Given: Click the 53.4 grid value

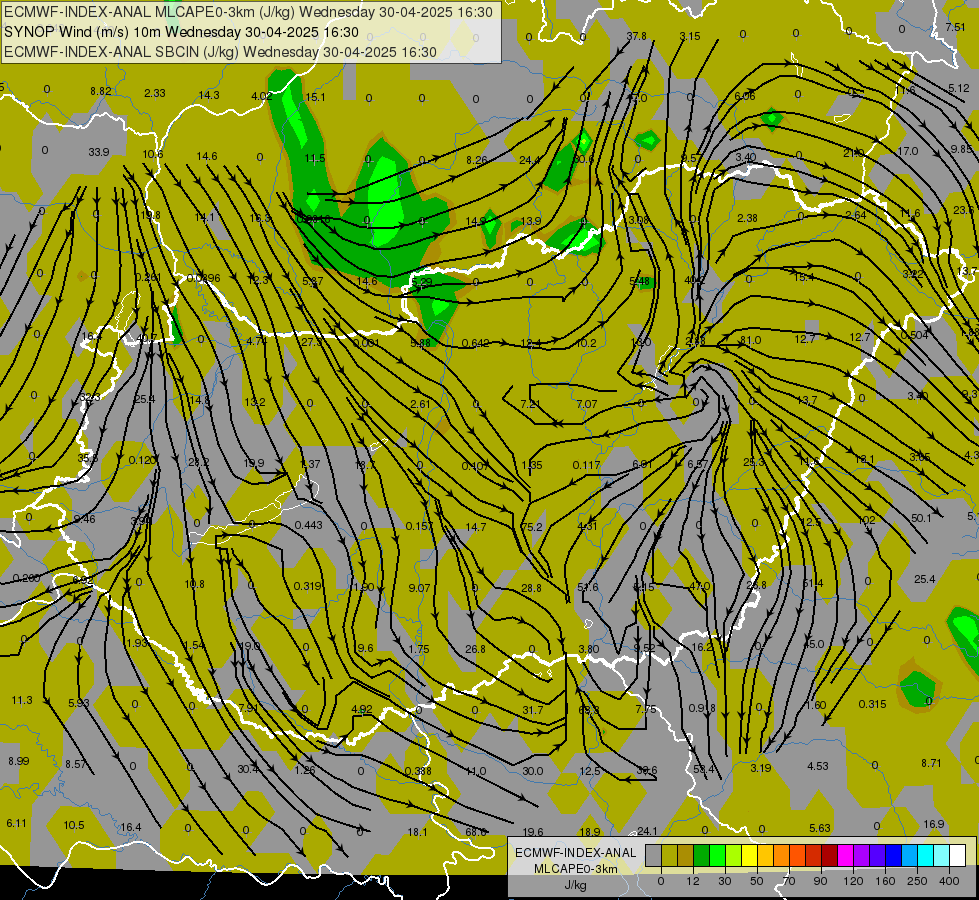Looking at the screenshot, I should [704, 769].
